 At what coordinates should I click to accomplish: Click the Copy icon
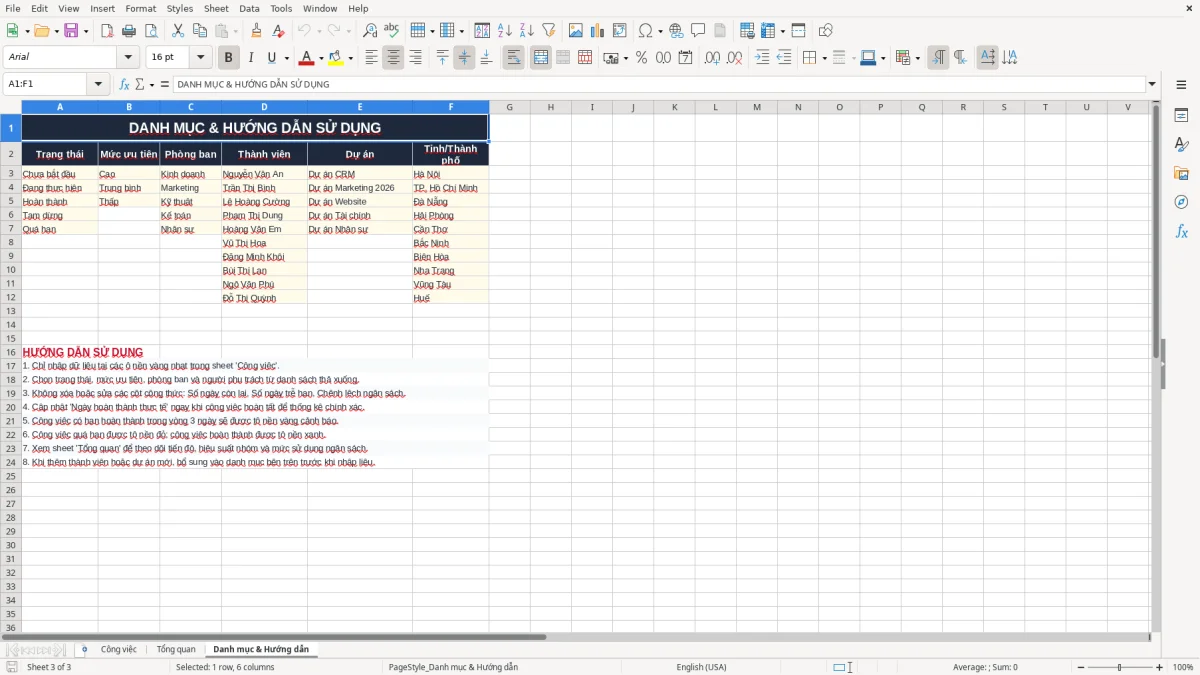(x=200, y=31)
